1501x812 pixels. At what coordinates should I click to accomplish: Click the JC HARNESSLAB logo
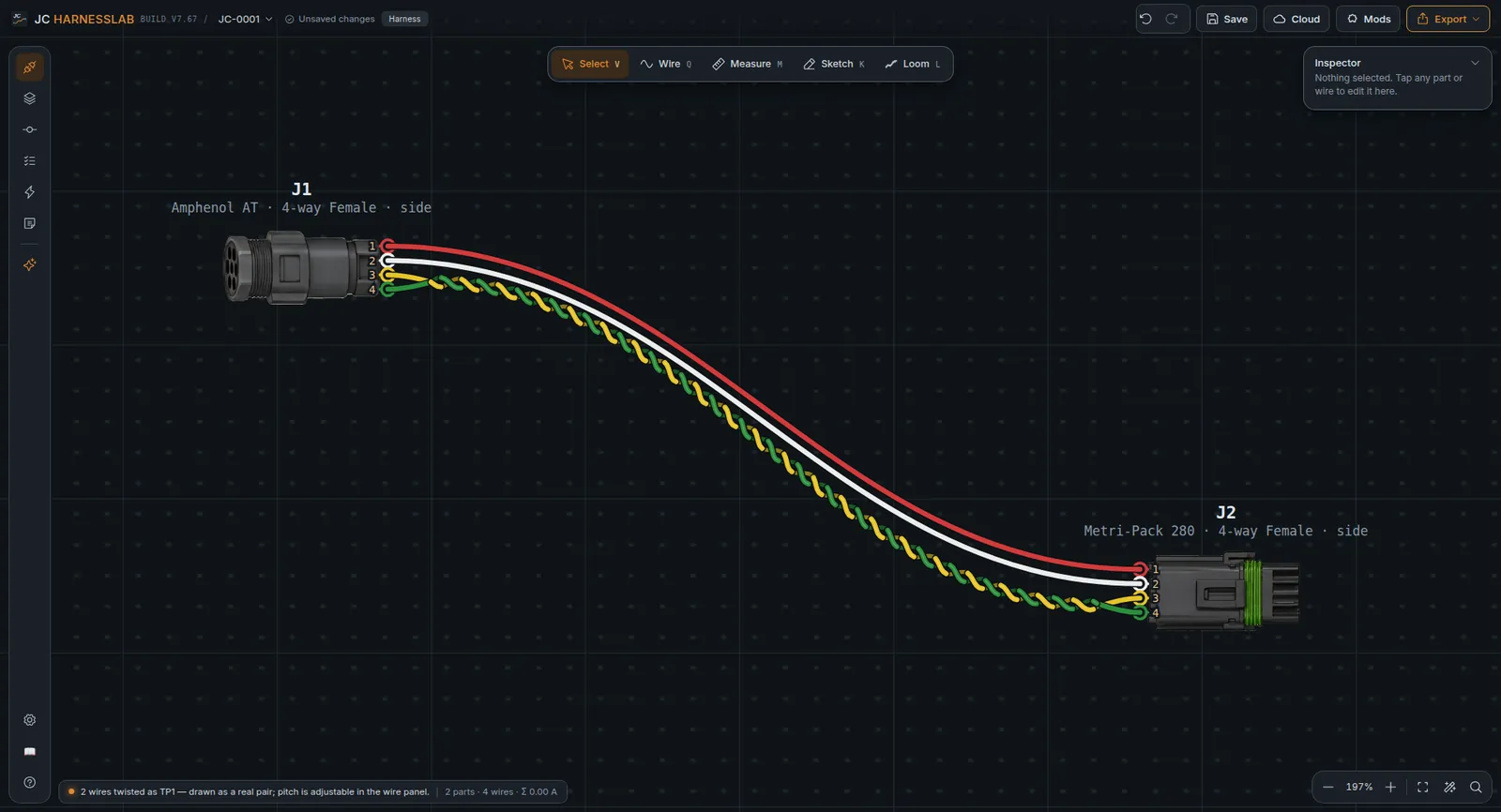coord(73,19)
